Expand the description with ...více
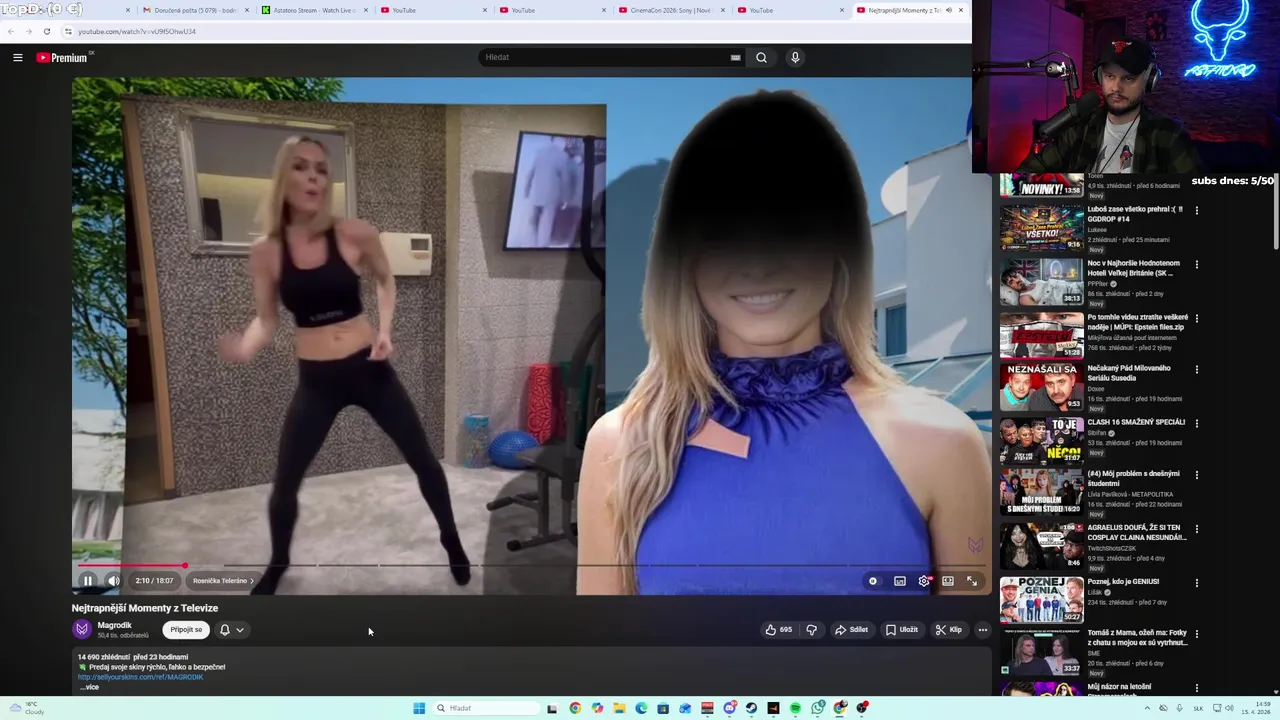This screenshot has height=720, width=1280. (x=90, y=687)
